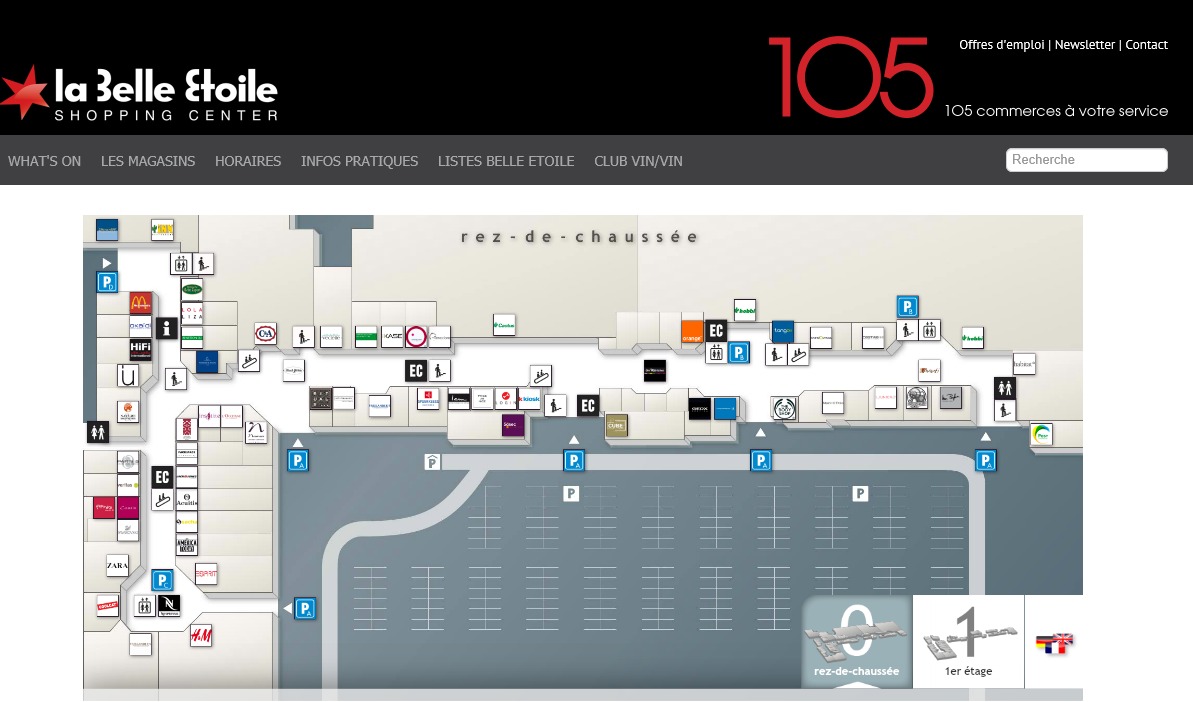Click the CUBE store logo

(616, 425)
